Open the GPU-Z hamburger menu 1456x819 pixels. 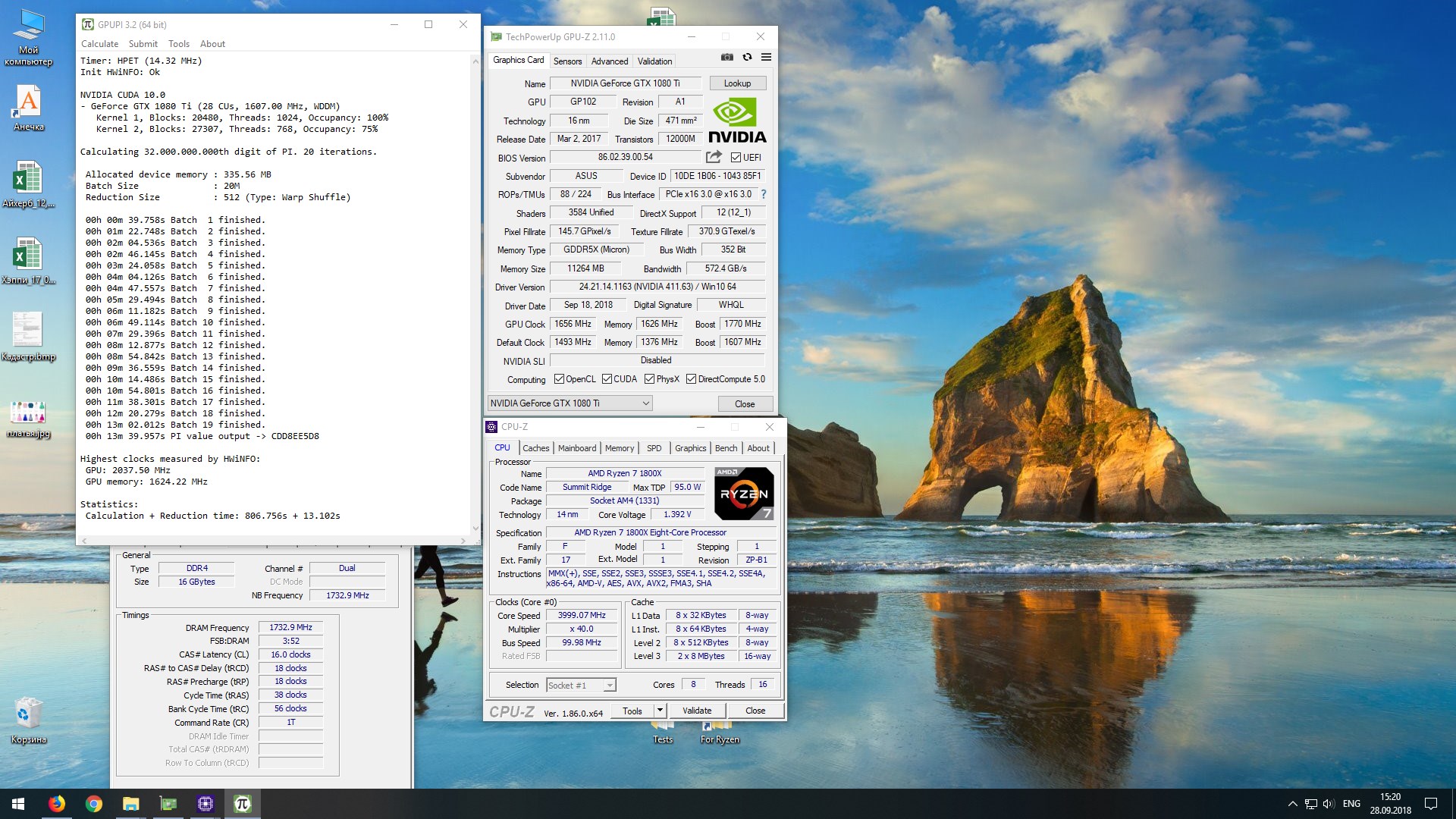[x=766, y=57]
